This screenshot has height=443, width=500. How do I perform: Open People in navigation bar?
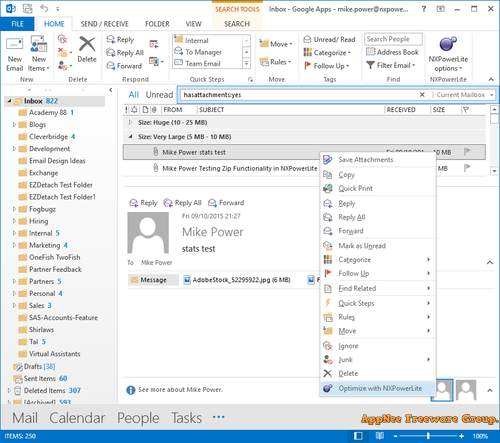138,418
